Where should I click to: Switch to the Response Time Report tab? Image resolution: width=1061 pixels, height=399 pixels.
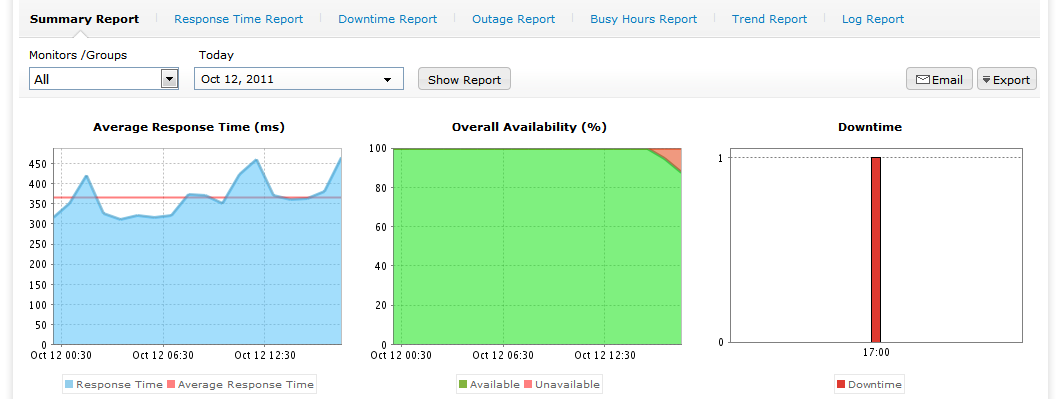(x=238, y=19)
